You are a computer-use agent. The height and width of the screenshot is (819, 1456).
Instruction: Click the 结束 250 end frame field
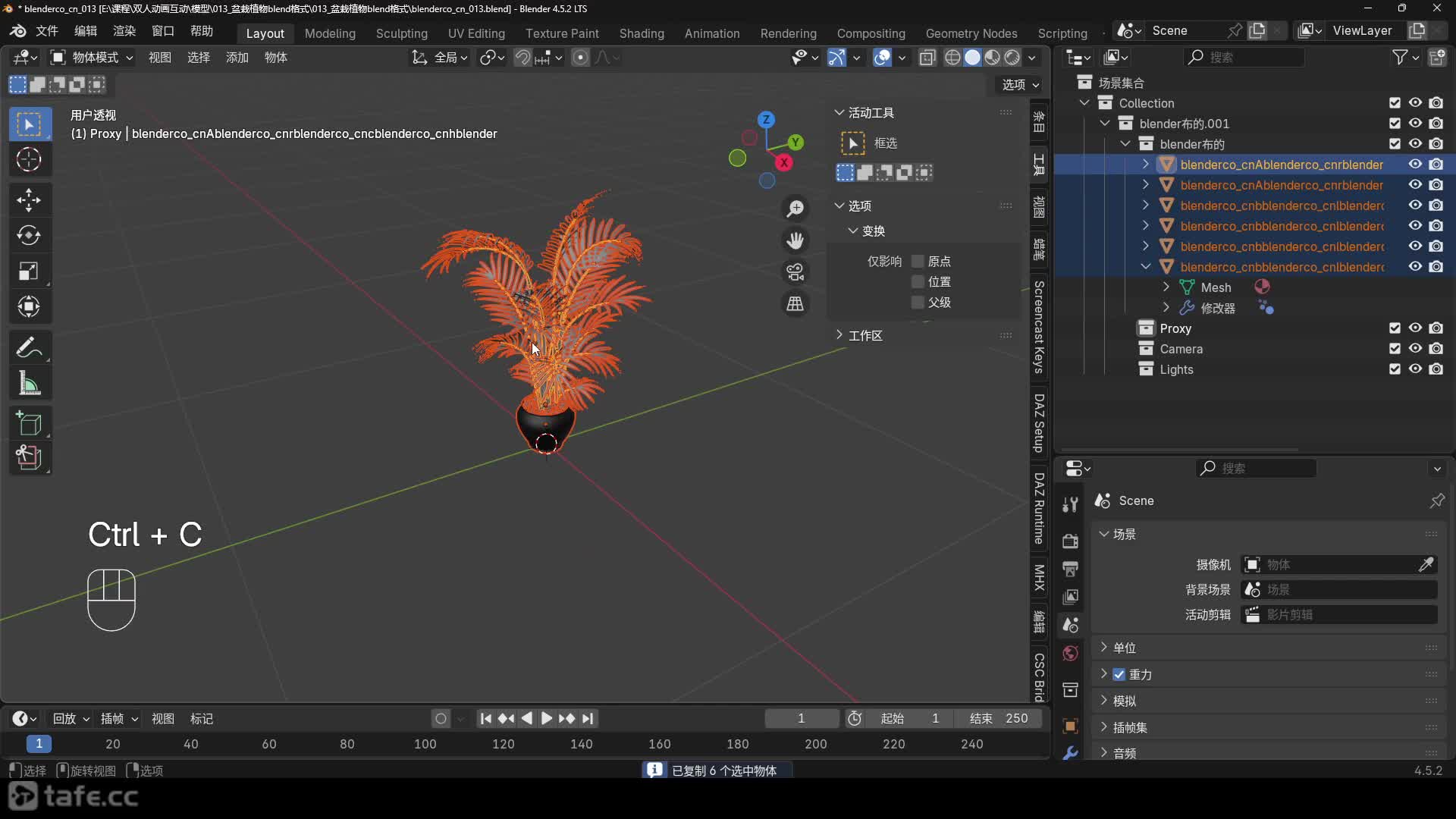[x=998, y=719]
